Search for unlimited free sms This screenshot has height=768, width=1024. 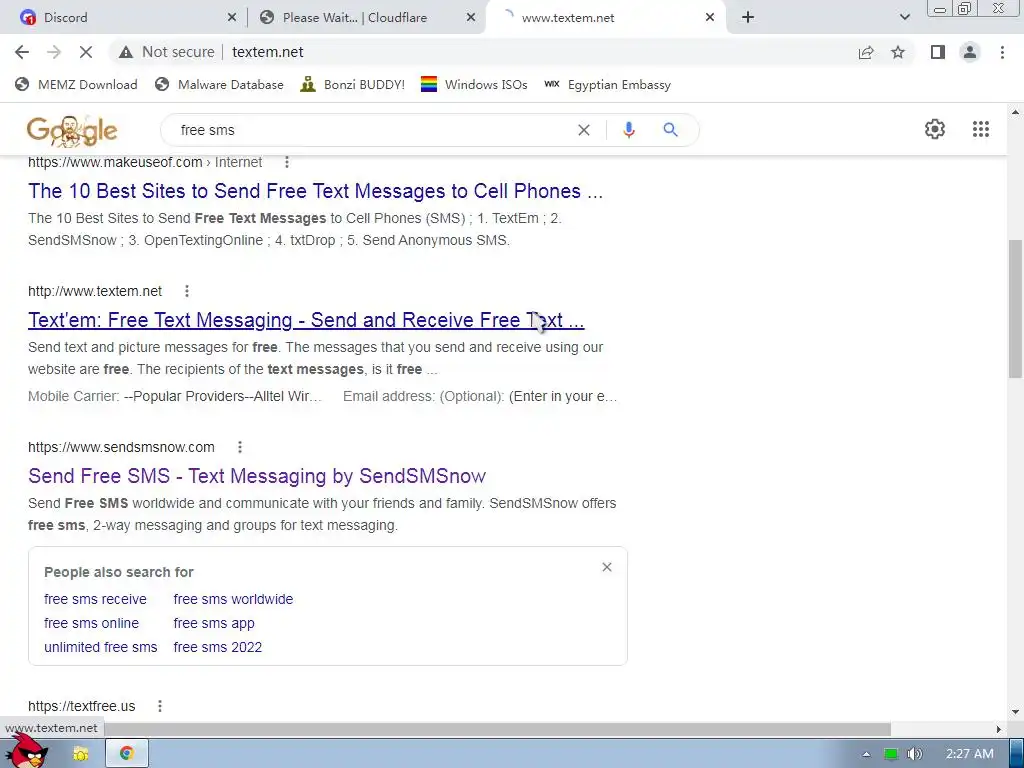click(101, 648)
